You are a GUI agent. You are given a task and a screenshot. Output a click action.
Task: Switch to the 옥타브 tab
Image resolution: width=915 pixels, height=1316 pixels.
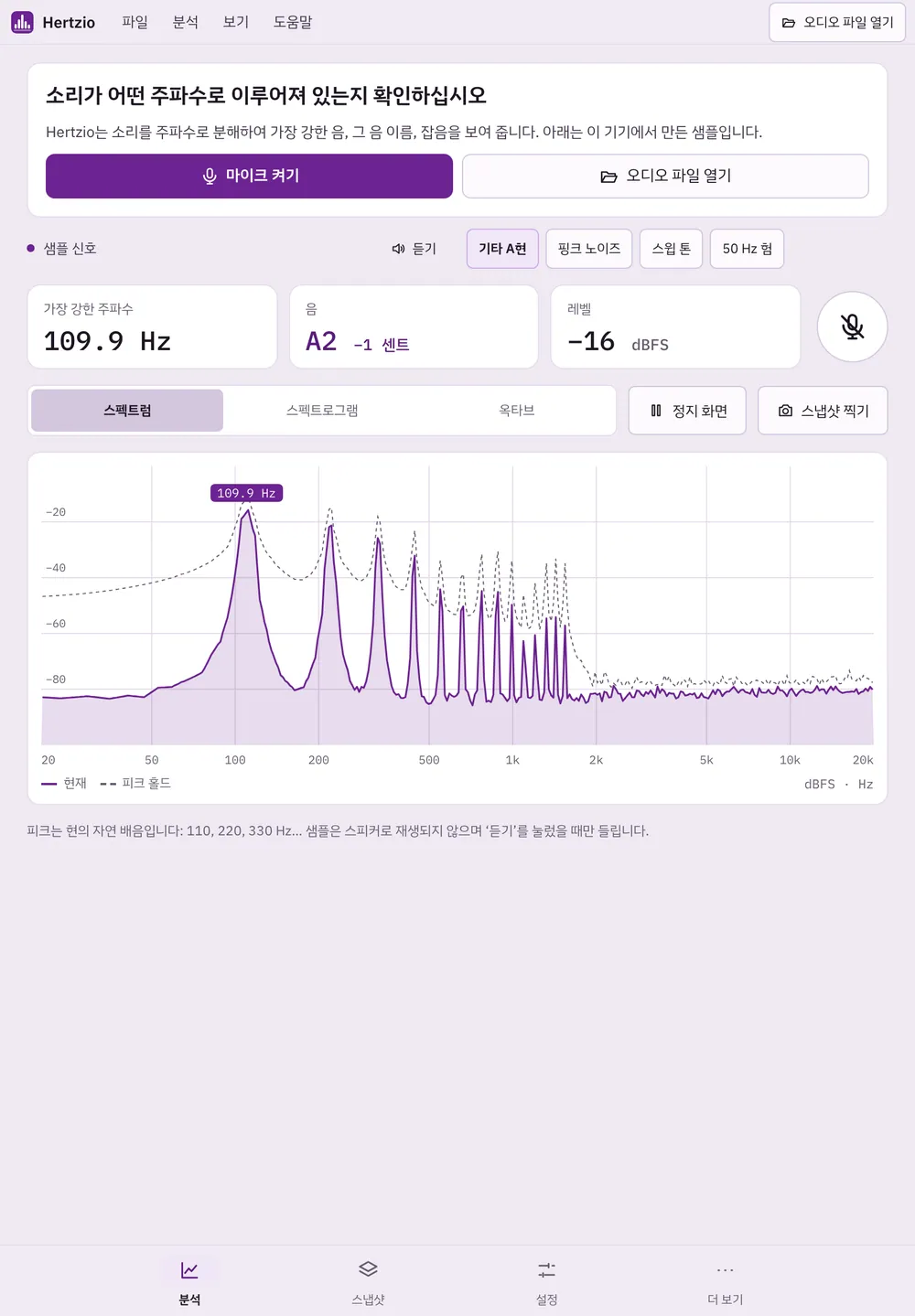[516, 411]
